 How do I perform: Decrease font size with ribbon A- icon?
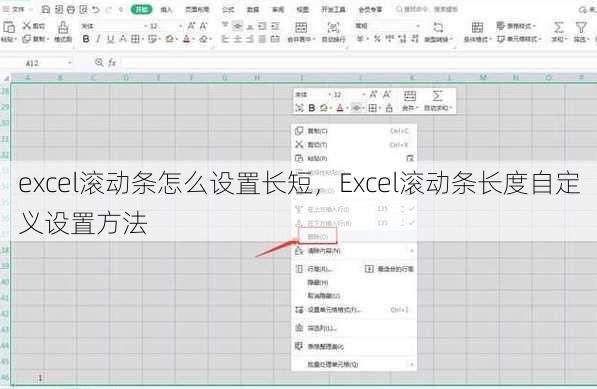click(203, 26)
